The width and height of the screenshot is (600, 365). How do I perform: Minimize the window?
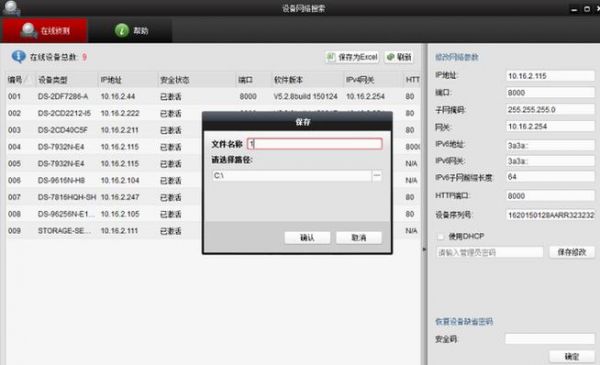[574, 9]
